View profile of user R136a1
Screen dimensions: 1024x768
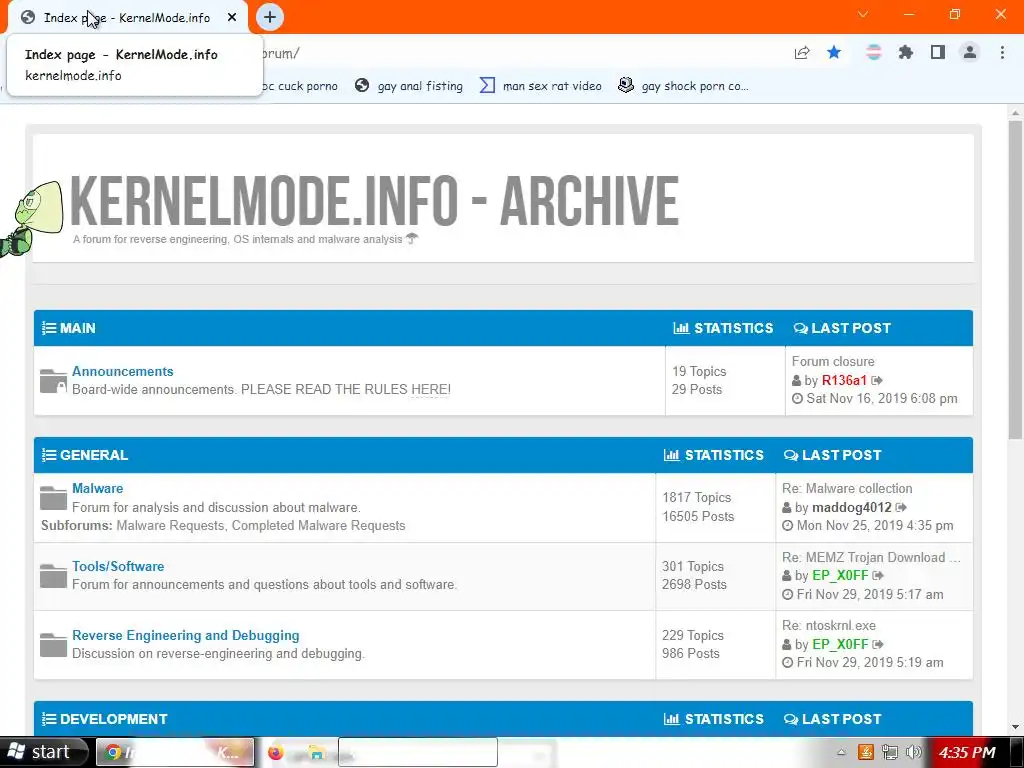coord(844,380)
